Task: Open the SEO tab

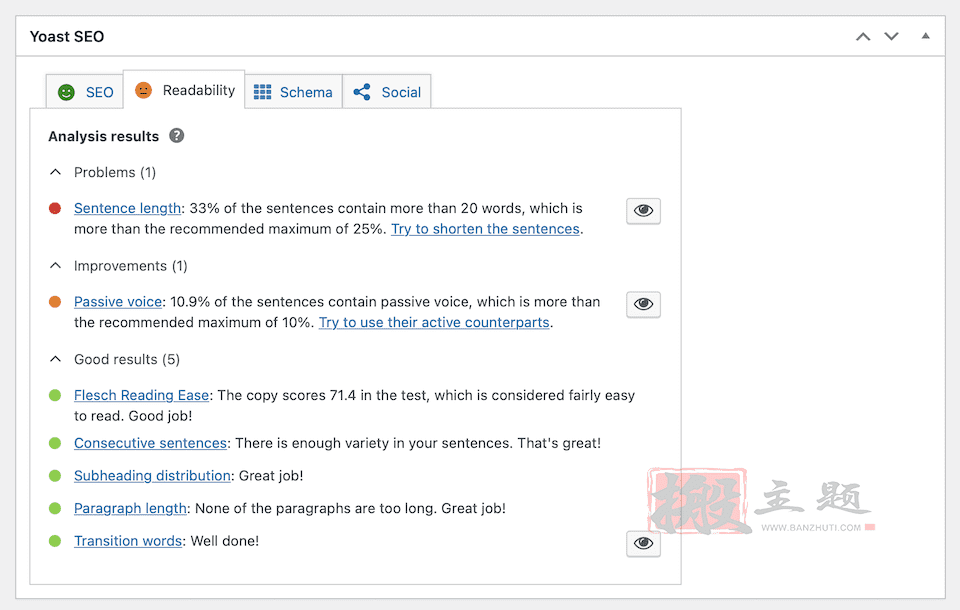Action: pyautogui.click(x=85, y=92)
